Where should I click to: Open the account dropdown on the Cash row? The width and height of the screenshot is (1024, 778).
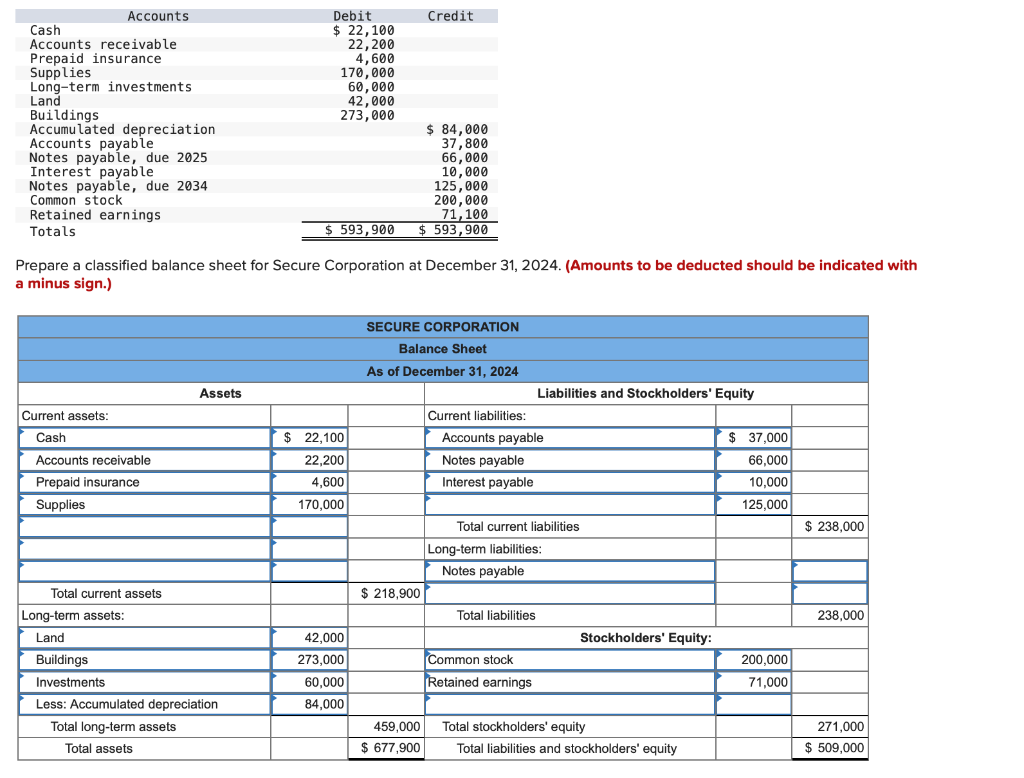tap(145, 437)
